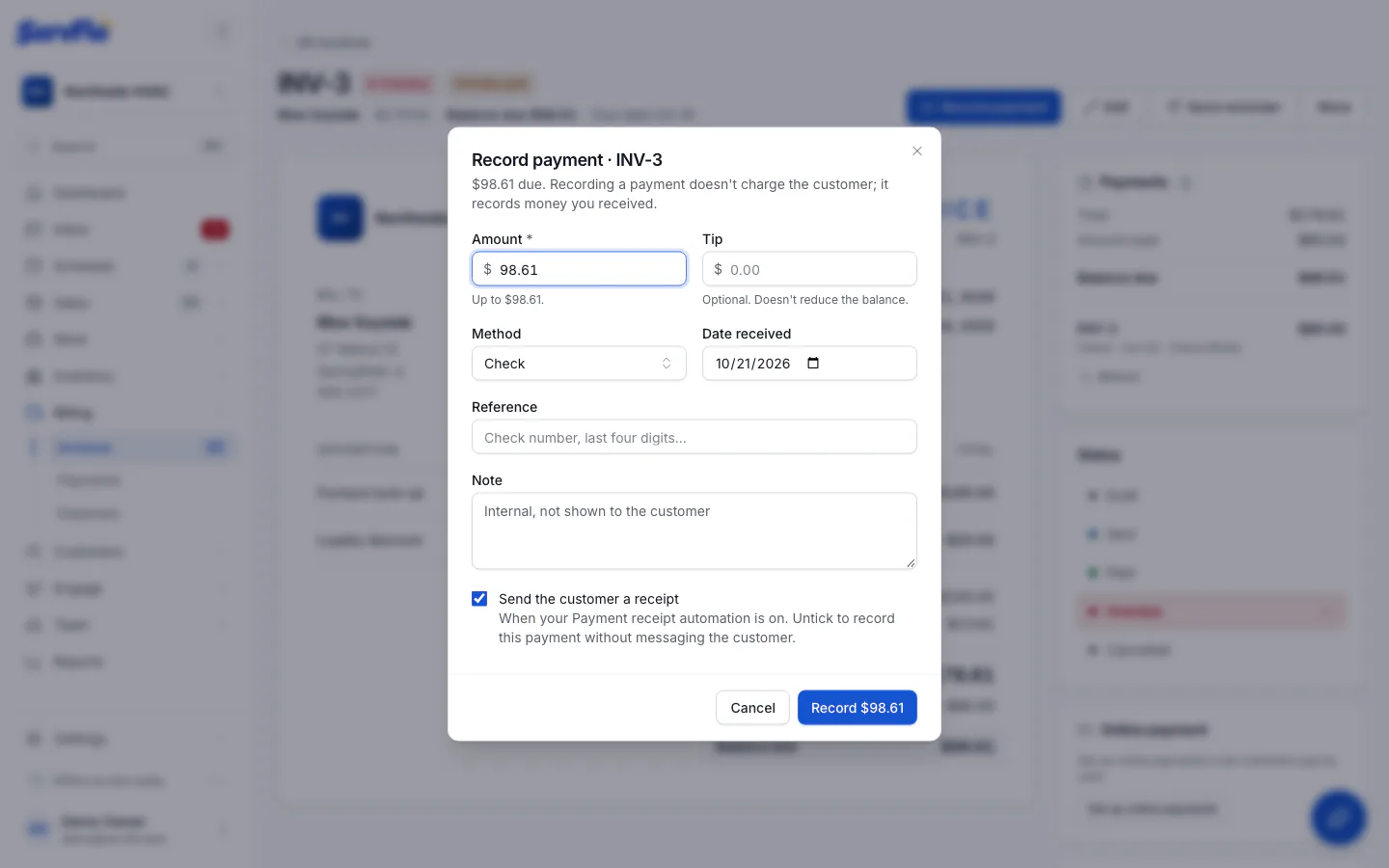Untick Send the customer a receipt
The height and width of the screenshot is (868, 1389).
click(x=479, y=599)
